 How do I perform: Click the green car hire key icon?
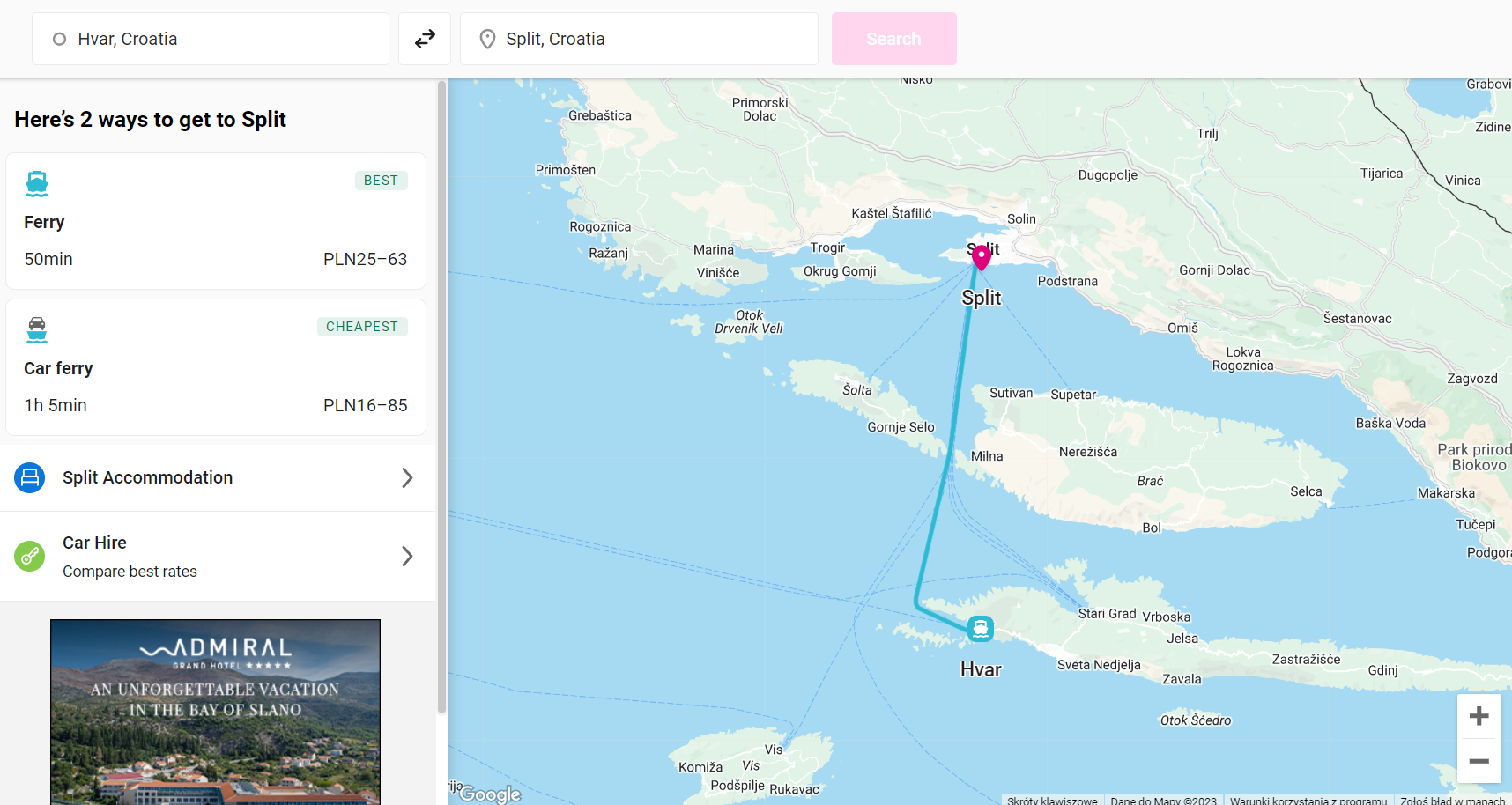point(30,556)
